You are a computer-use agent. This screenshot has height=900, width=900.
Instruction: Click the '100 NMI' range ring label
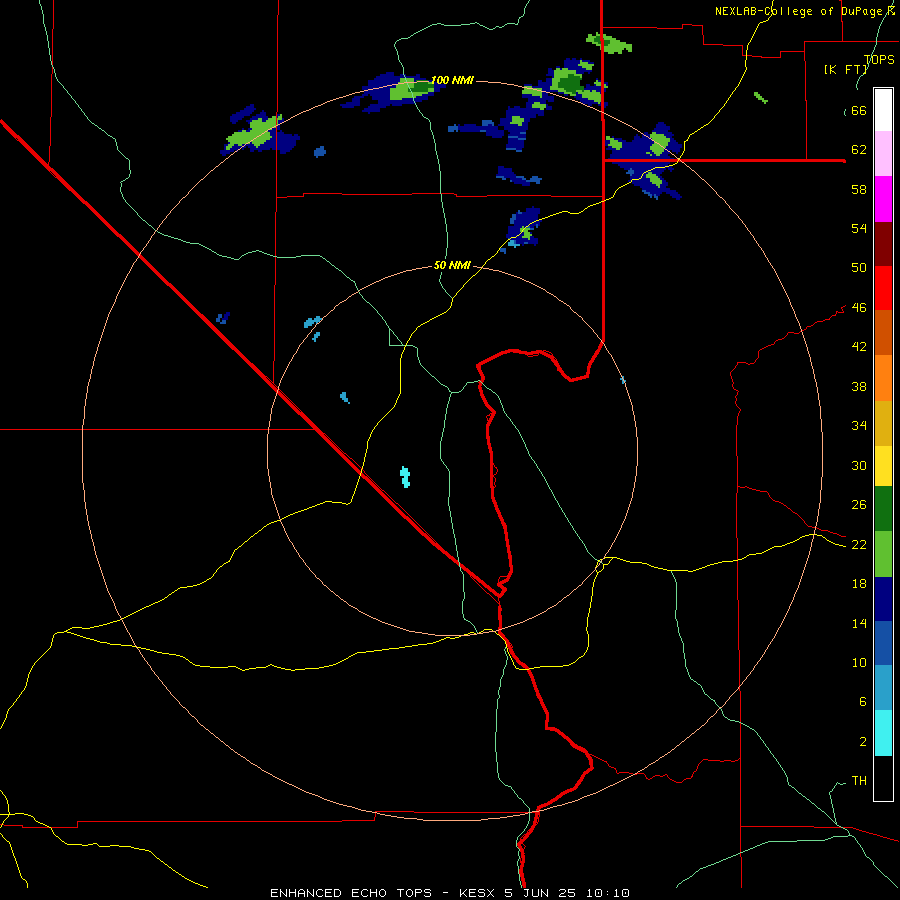tap(452, 80)
